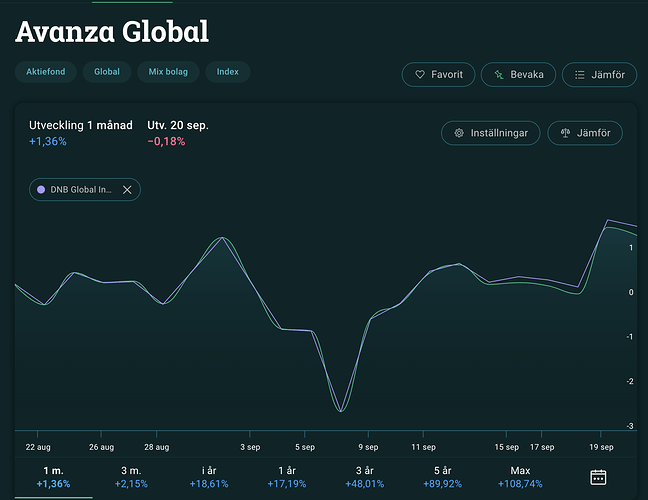Switch to the 3 m. period
The image size is (648, 500).
tap(130, 477)
